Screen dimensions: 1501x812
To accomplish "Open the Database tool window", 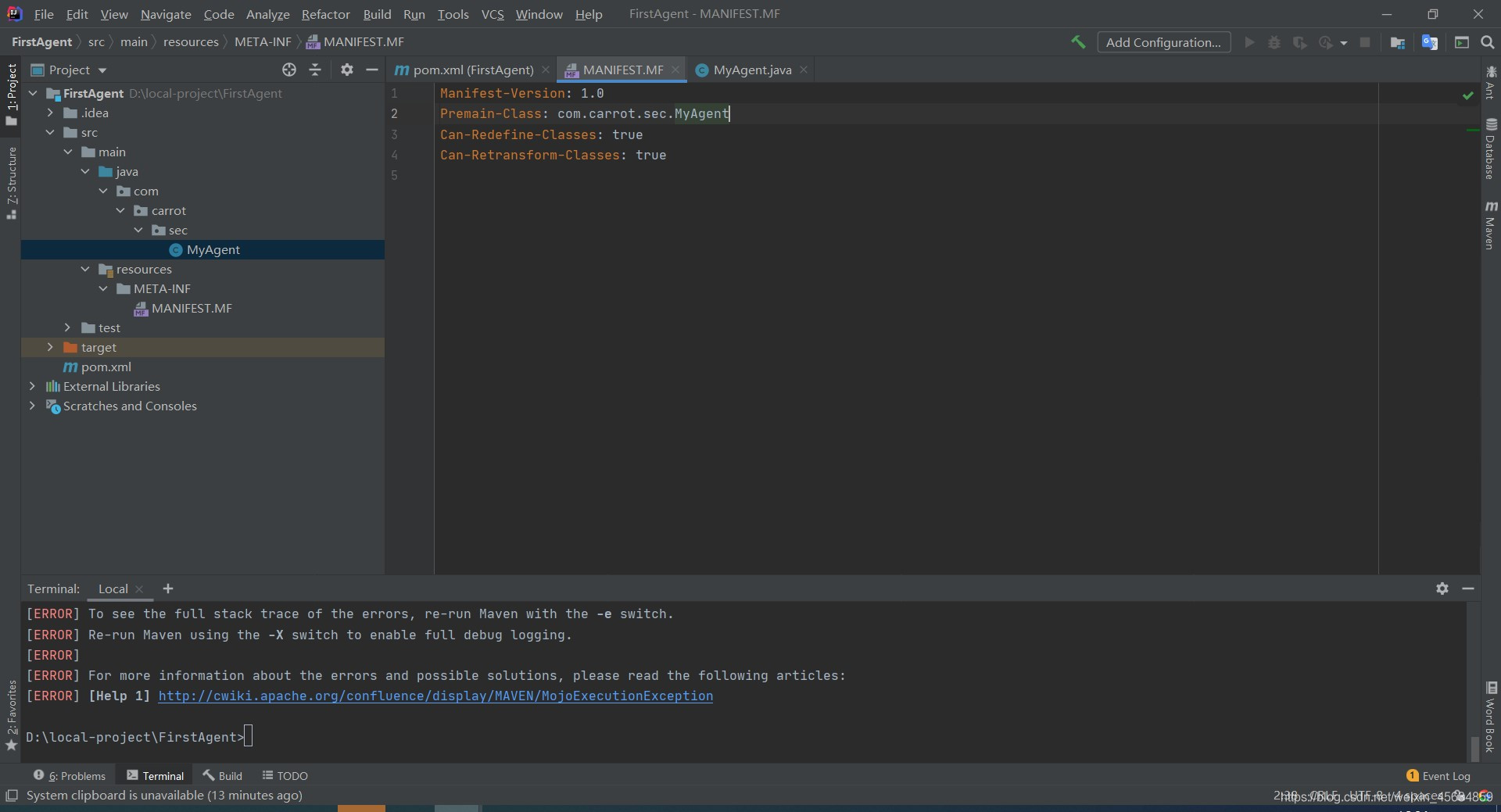I will click(x=1491, y=149).
